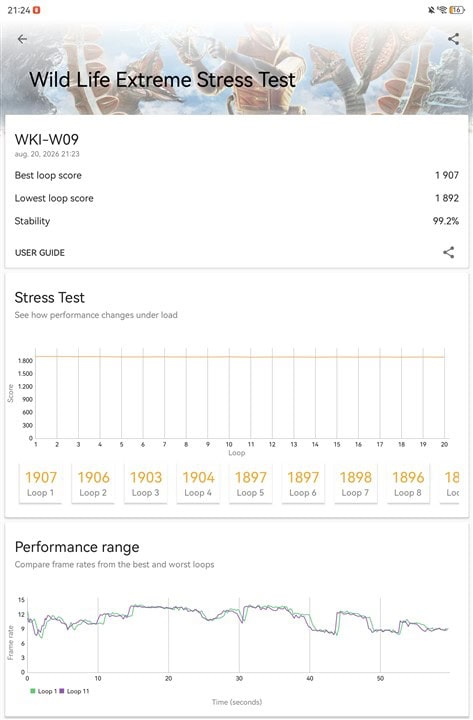Tap the orange recording icon beside the clock
Image resolution: width=473 pixels, height=720 pixels.
(x=37, y=10)
